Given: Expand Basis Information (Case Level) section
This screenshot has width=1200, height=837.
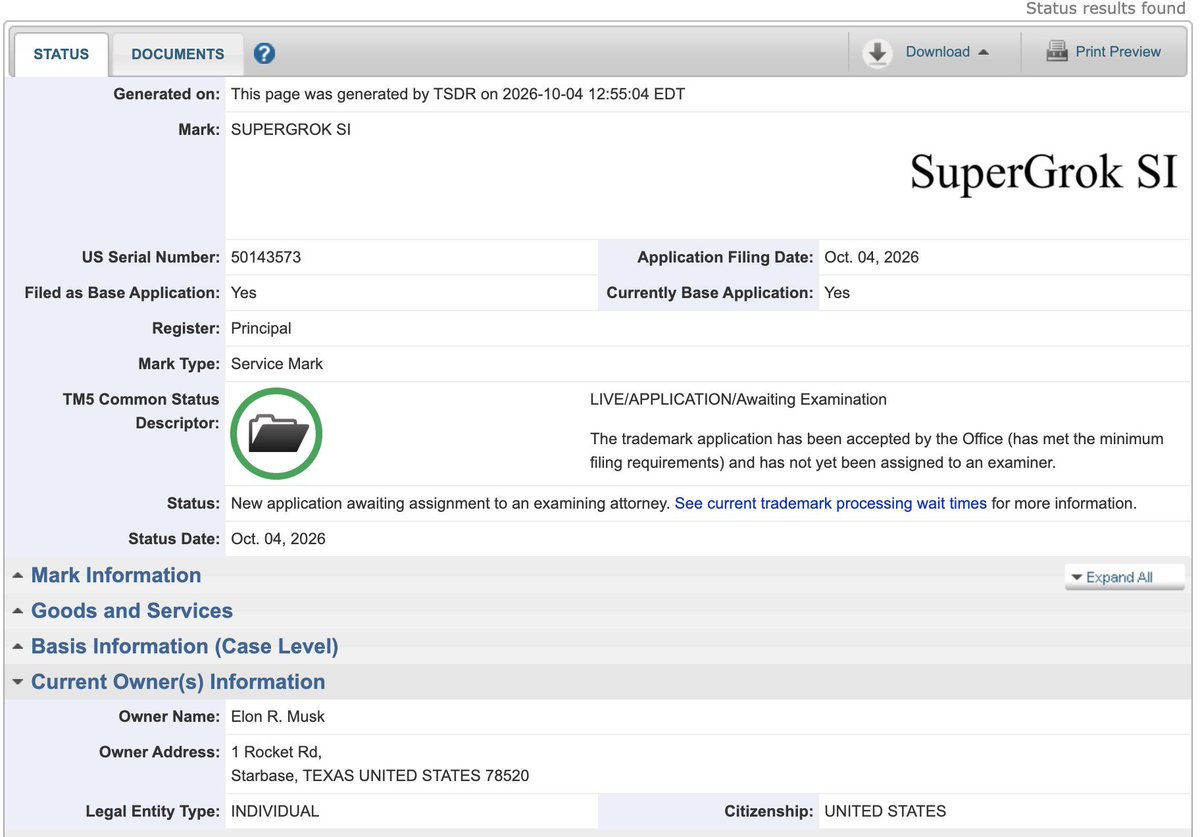Looking at the screenshot, I should click(184, 647).
